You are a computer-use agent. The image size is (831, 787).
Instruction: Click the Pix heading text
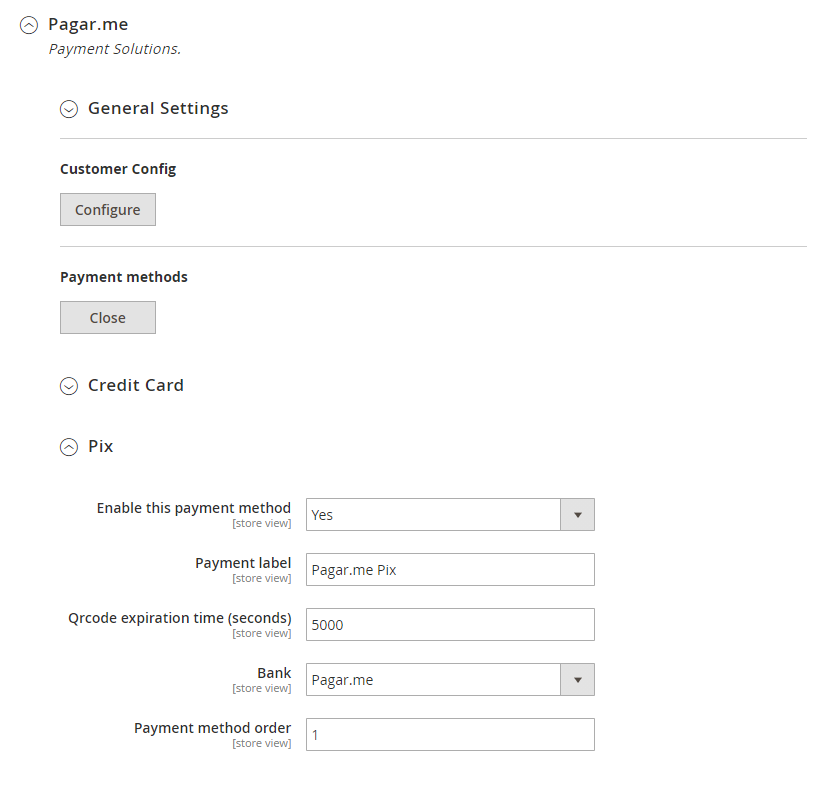pos(101,446)
